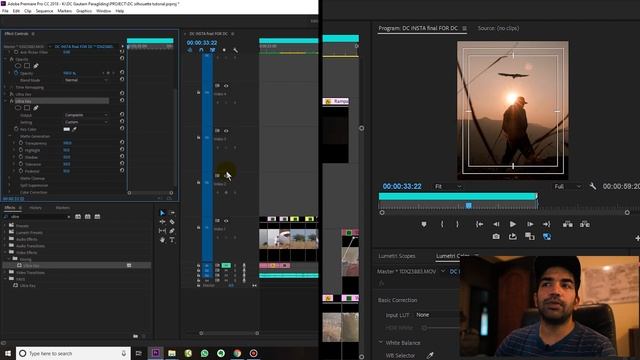Toggle lock on Video 3 track
The image size is (640, 360).
click(x=198, y=138)
